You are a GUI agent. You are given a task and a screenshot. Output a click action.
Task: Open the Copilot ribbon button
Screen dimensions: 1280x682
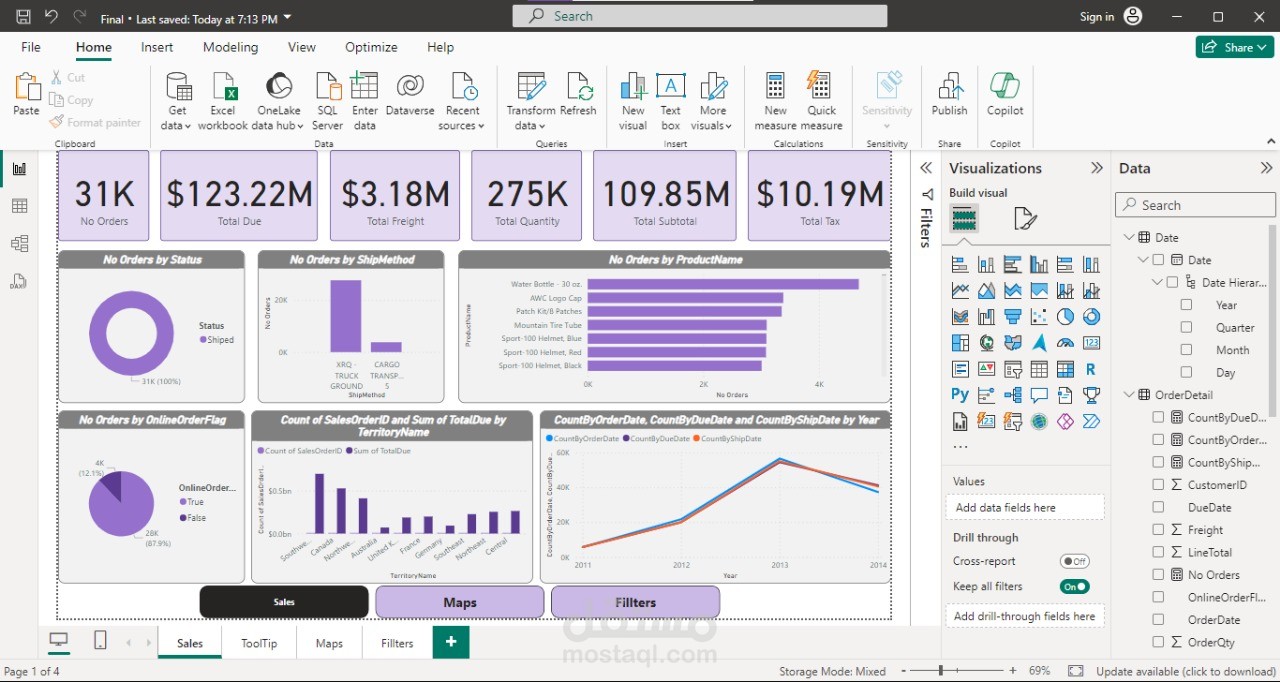click(x=1005, y=95)
